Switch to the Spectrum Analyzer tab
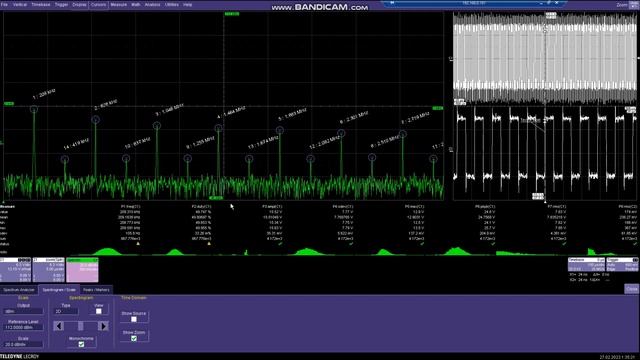This screenshot has height=360, width=640. click(x=19, y=290)
